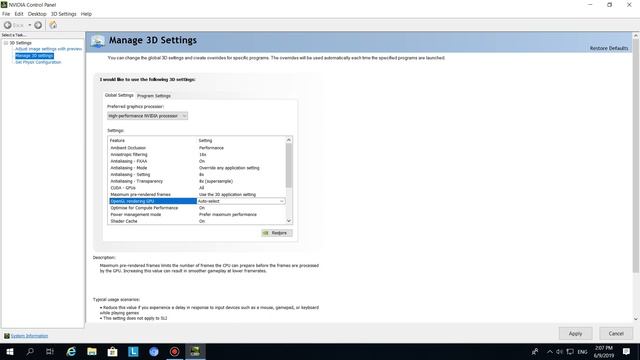Select the Antialiasing - Transparency row
Image resolution: width=640 pixels, height=360 pixels.
tap(197, 181)
